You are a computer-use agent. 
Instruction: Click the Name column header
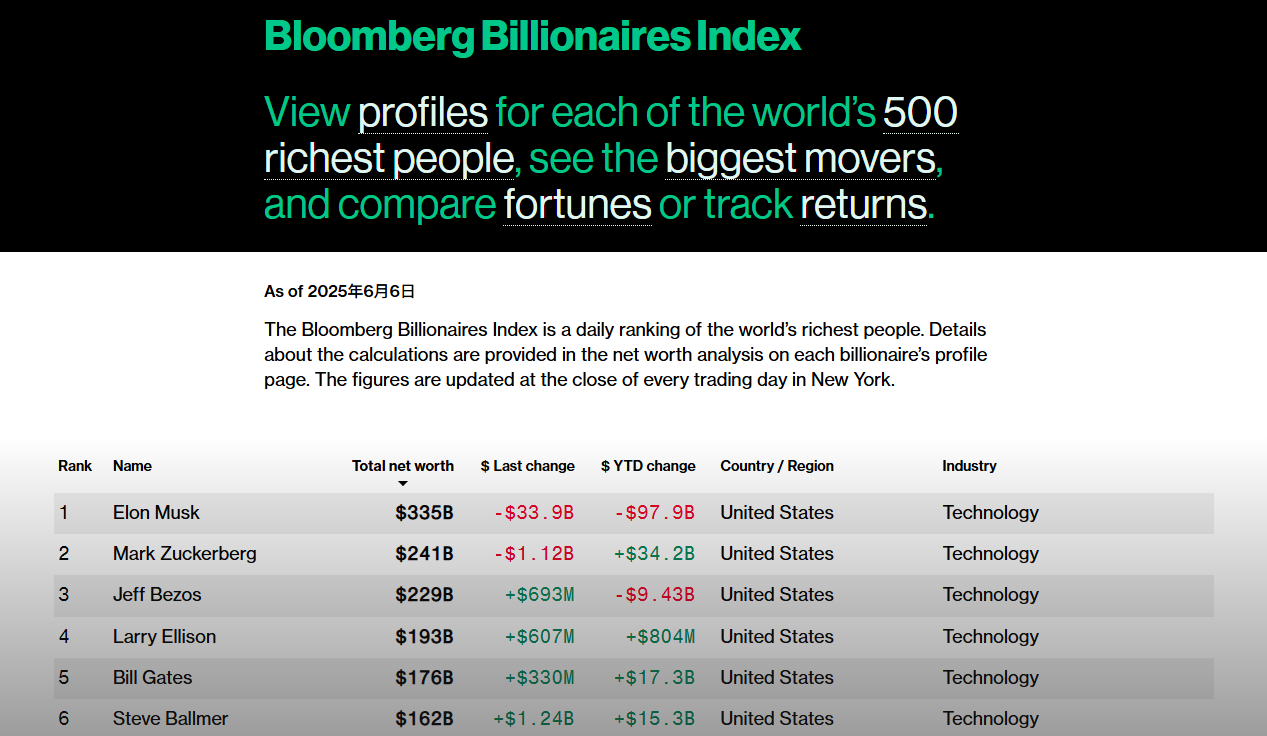tap(132, 466)
